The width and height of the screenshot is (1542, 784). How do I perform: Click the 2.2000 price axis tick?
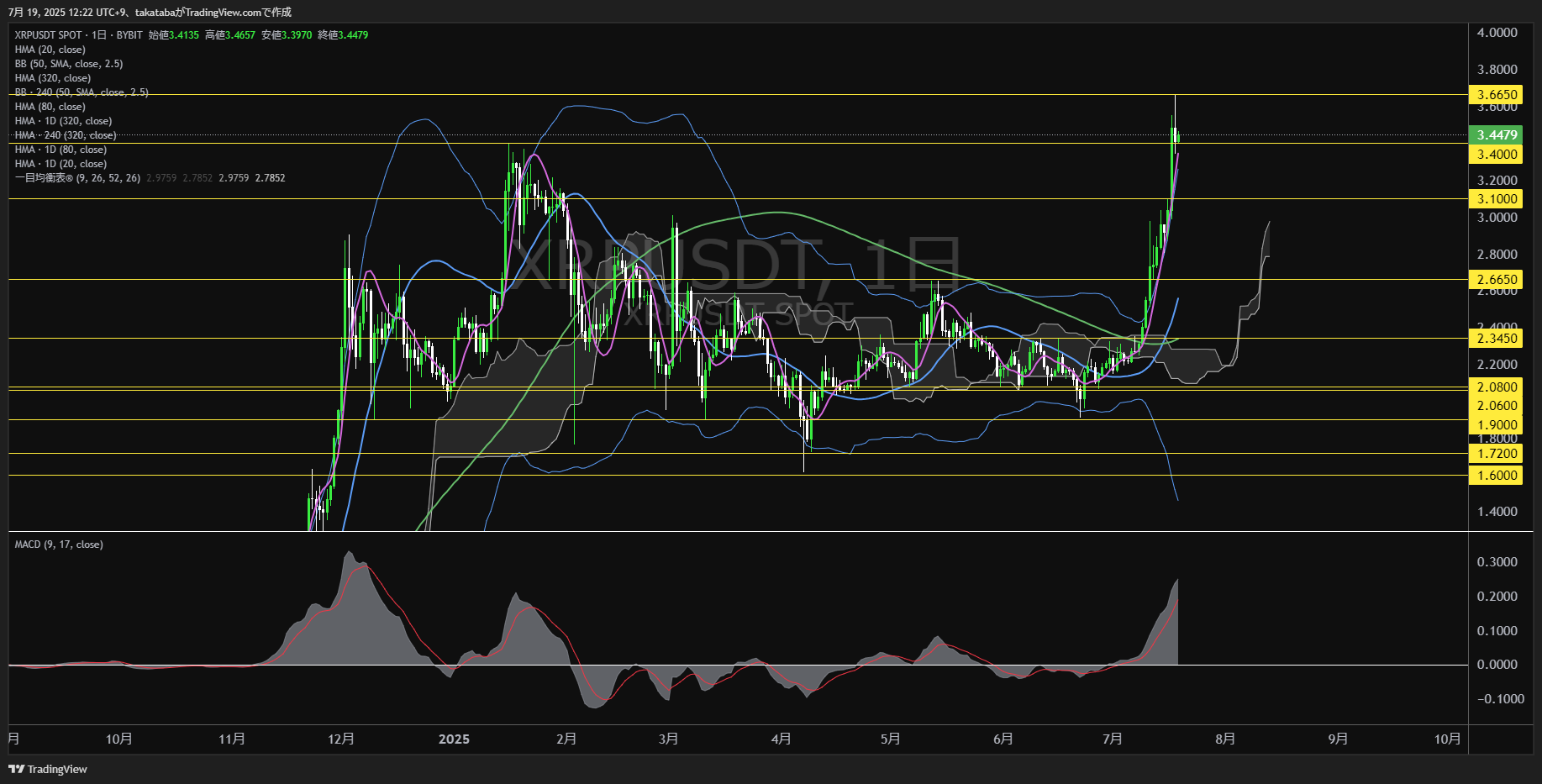(x=1497, y=365)
